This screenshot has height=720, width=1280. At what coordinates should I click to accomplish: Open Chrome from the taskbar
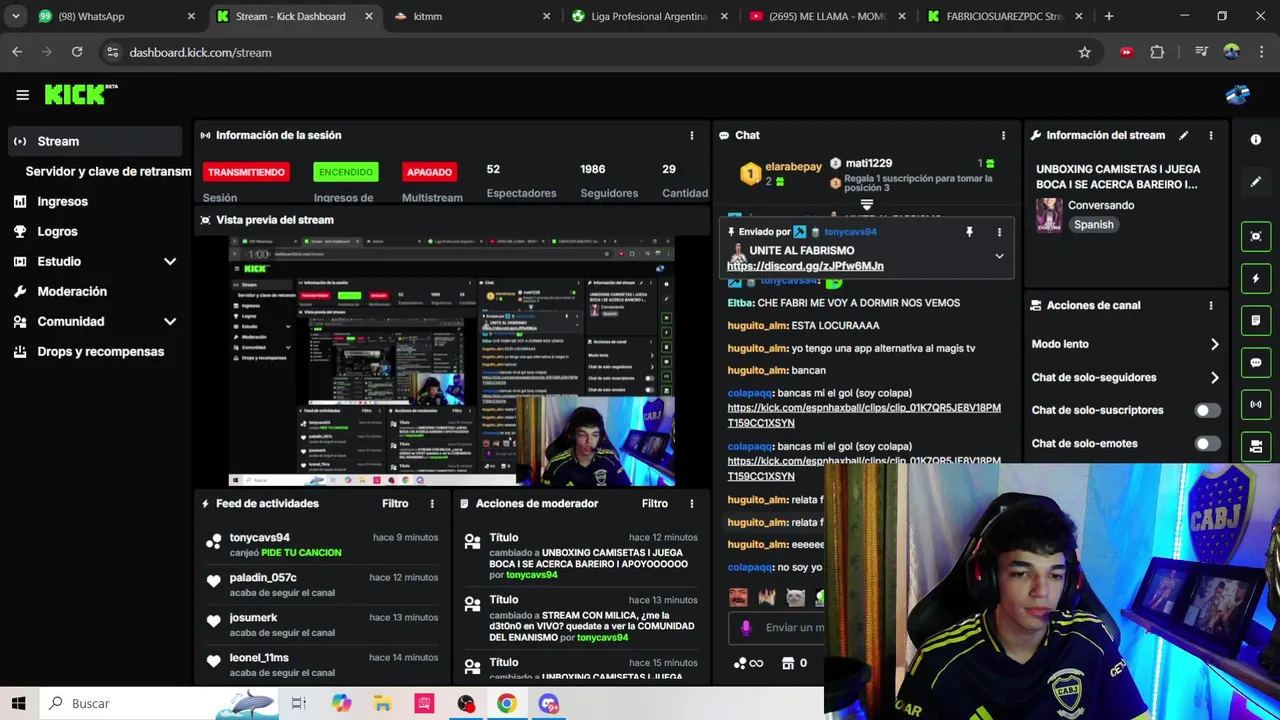pyautogui.click(x=507, y=703)
